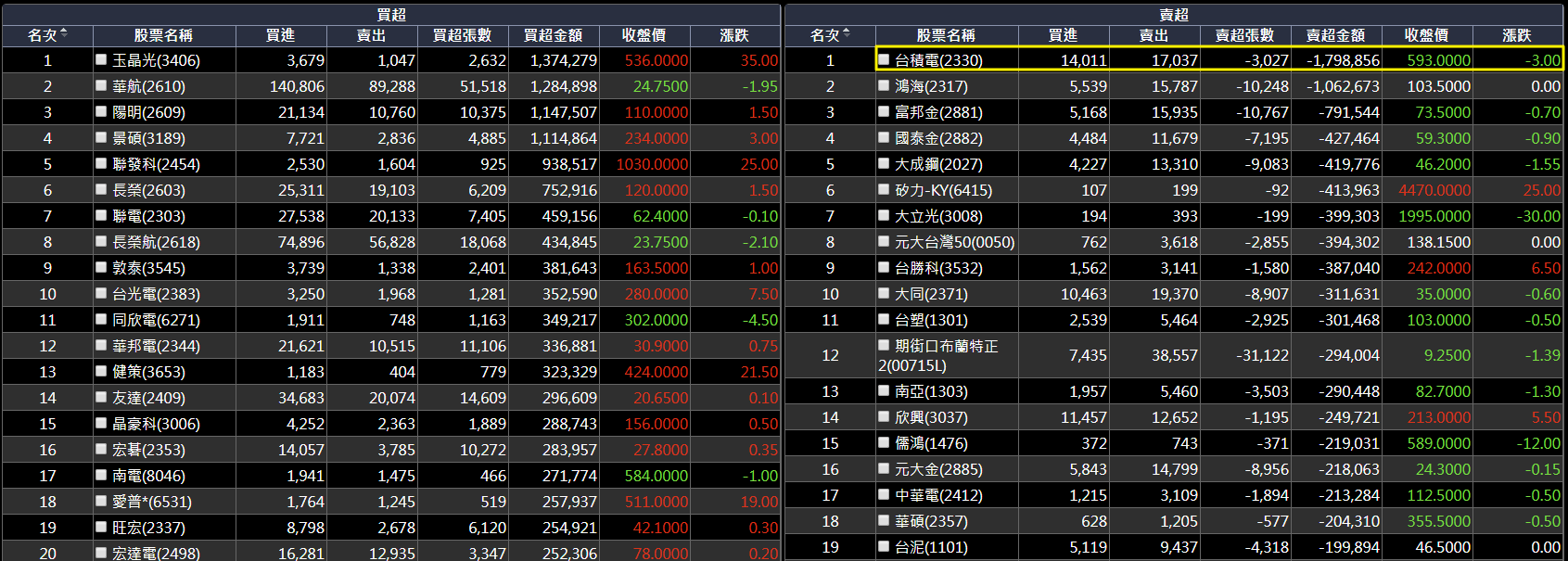
Task: Tick the checkbox for 矽力-KY(6415)
Action: (884, 189)
